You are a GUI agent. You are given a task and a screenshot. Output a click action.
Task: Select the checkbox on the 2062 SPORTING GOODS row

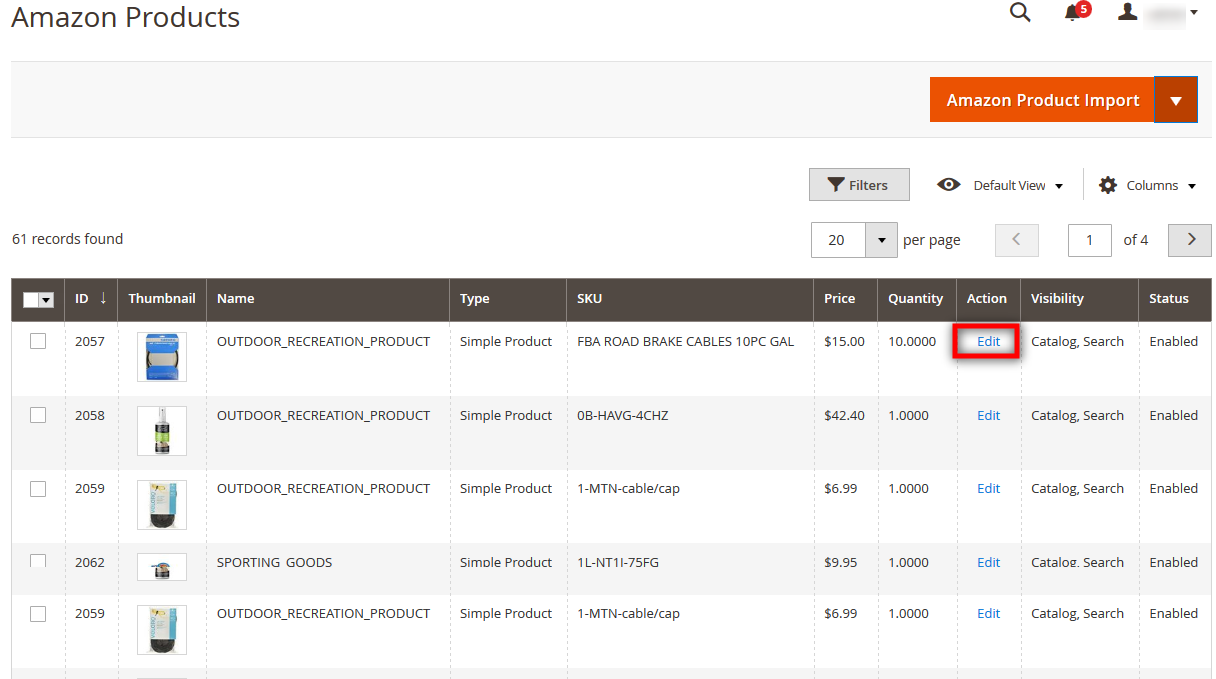point(38,561)
